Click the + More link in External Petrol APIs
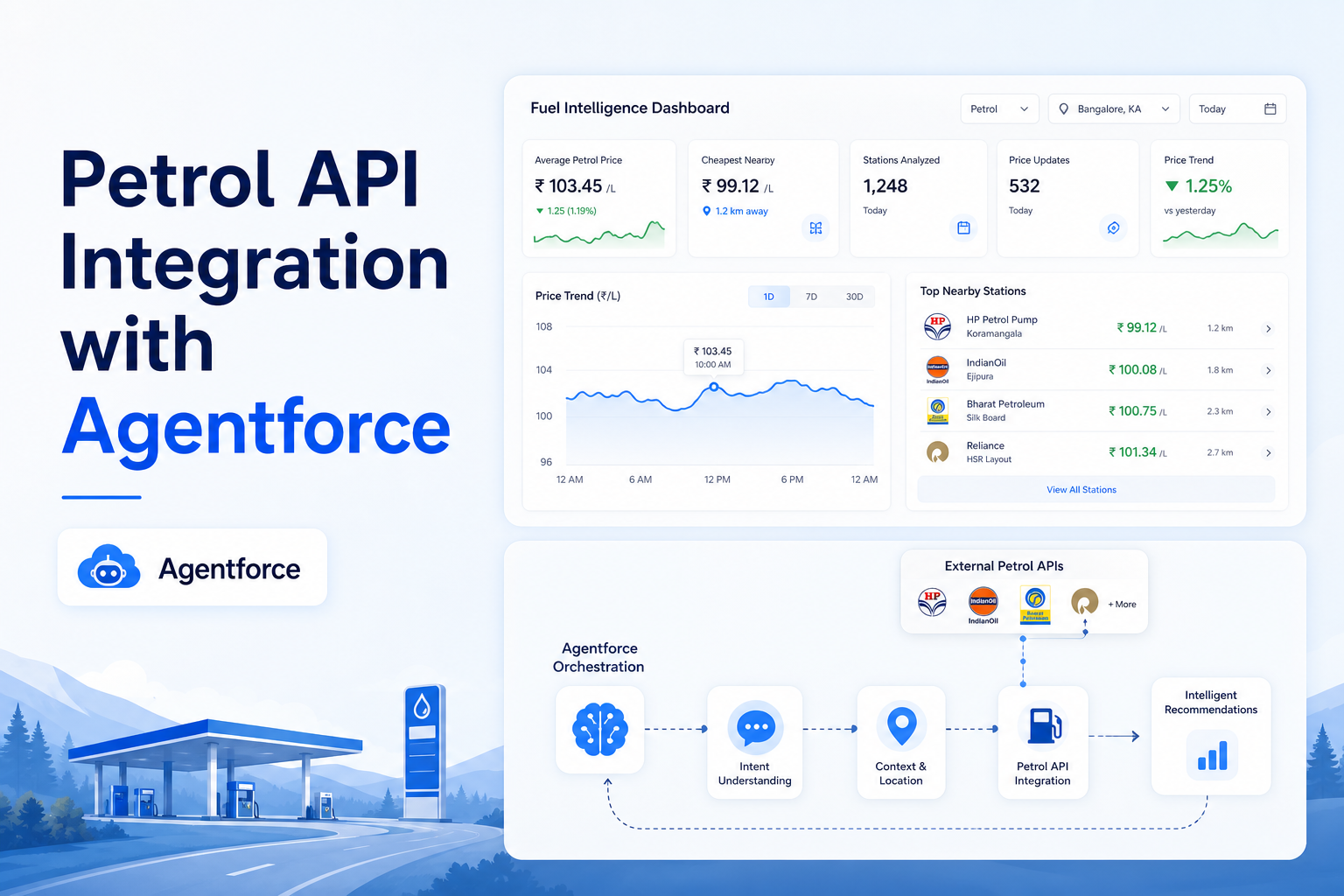The height and width of the screenshot is (896, 1344). point(1122,604)
